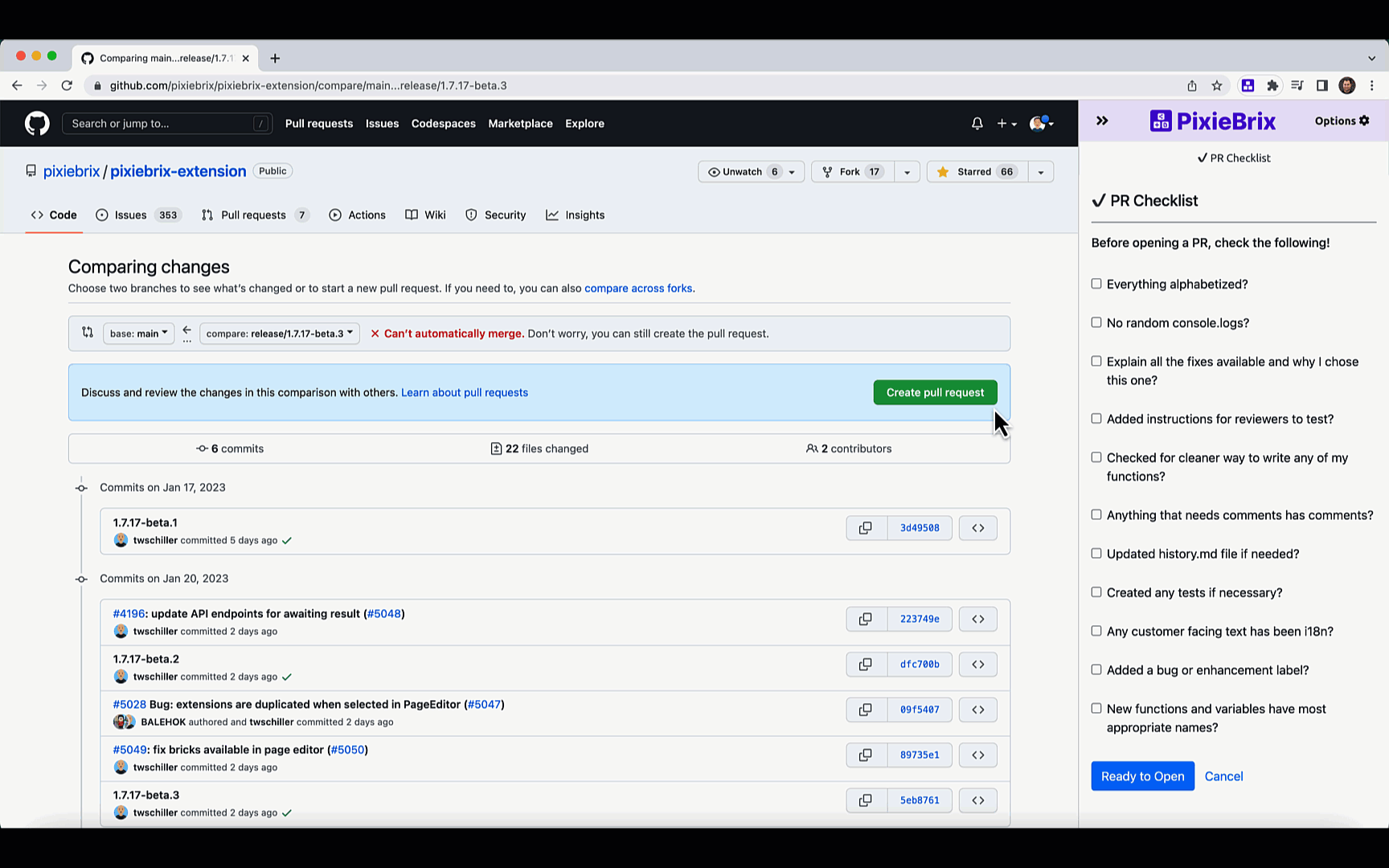Click the 'Search or jump to' field
Viewport: 1389px width, 868px height.
coord(166,124)
